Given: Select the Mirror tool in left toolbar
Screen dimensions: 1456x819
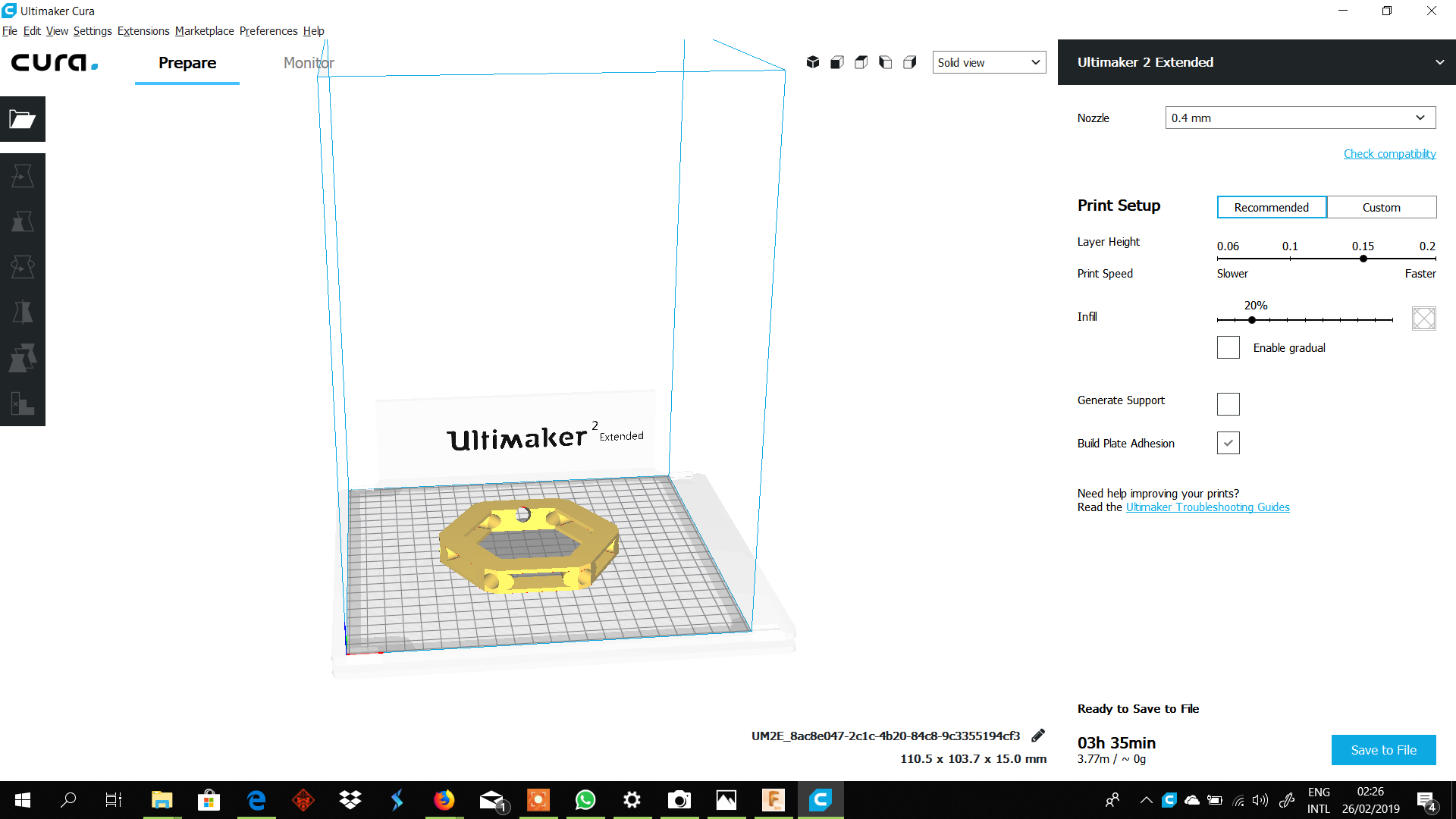Looking at the screenshot, I should pos(23,312).
